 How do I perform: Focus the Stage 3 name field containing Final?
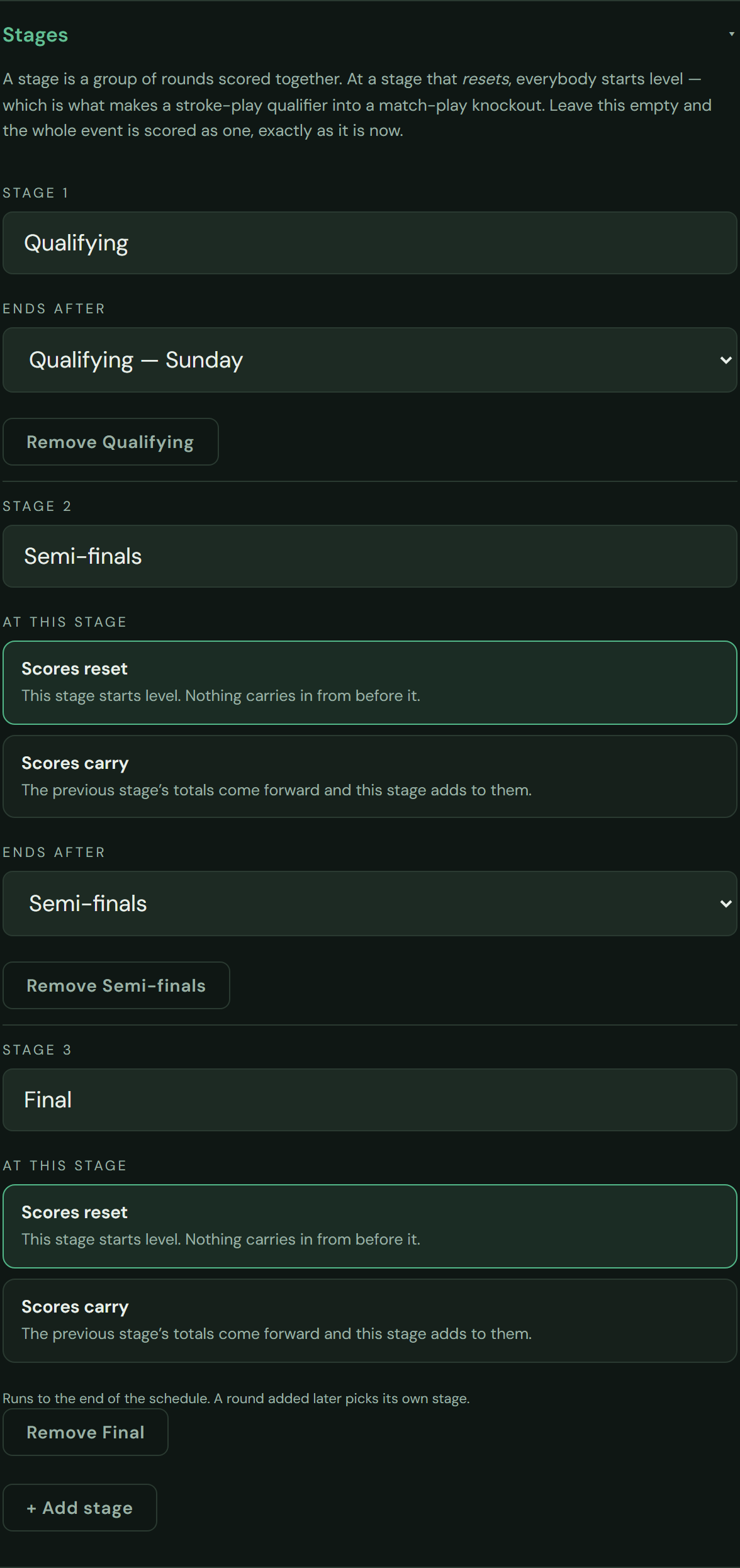click(x=370, y=1100)
